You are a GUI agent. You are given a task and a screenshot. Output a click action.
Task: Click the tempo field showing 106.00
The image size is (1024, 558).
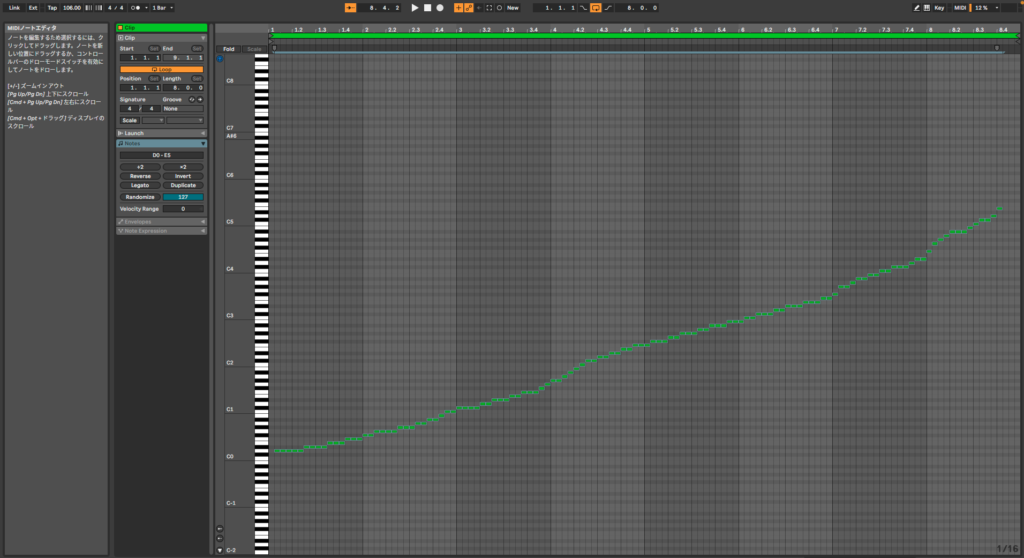click(71, 7)
